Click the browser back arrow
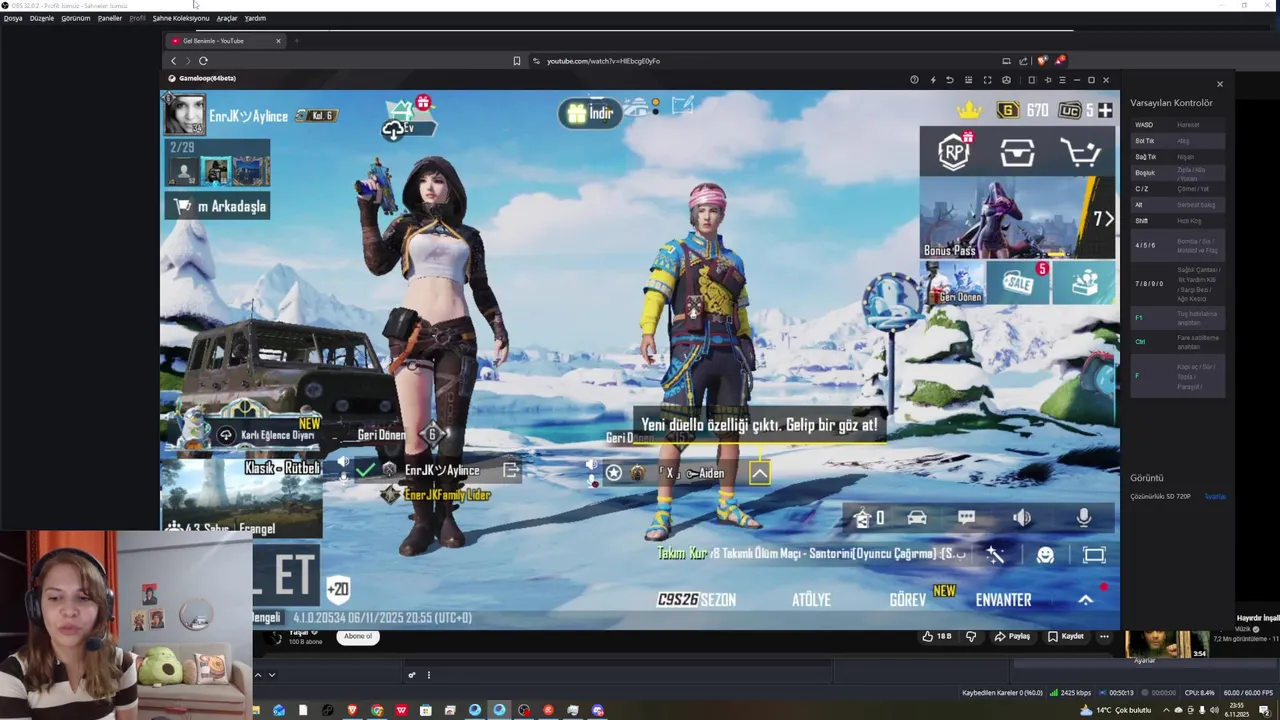The width and height of the screenshot is (1280, 720). tap(173, 61)
